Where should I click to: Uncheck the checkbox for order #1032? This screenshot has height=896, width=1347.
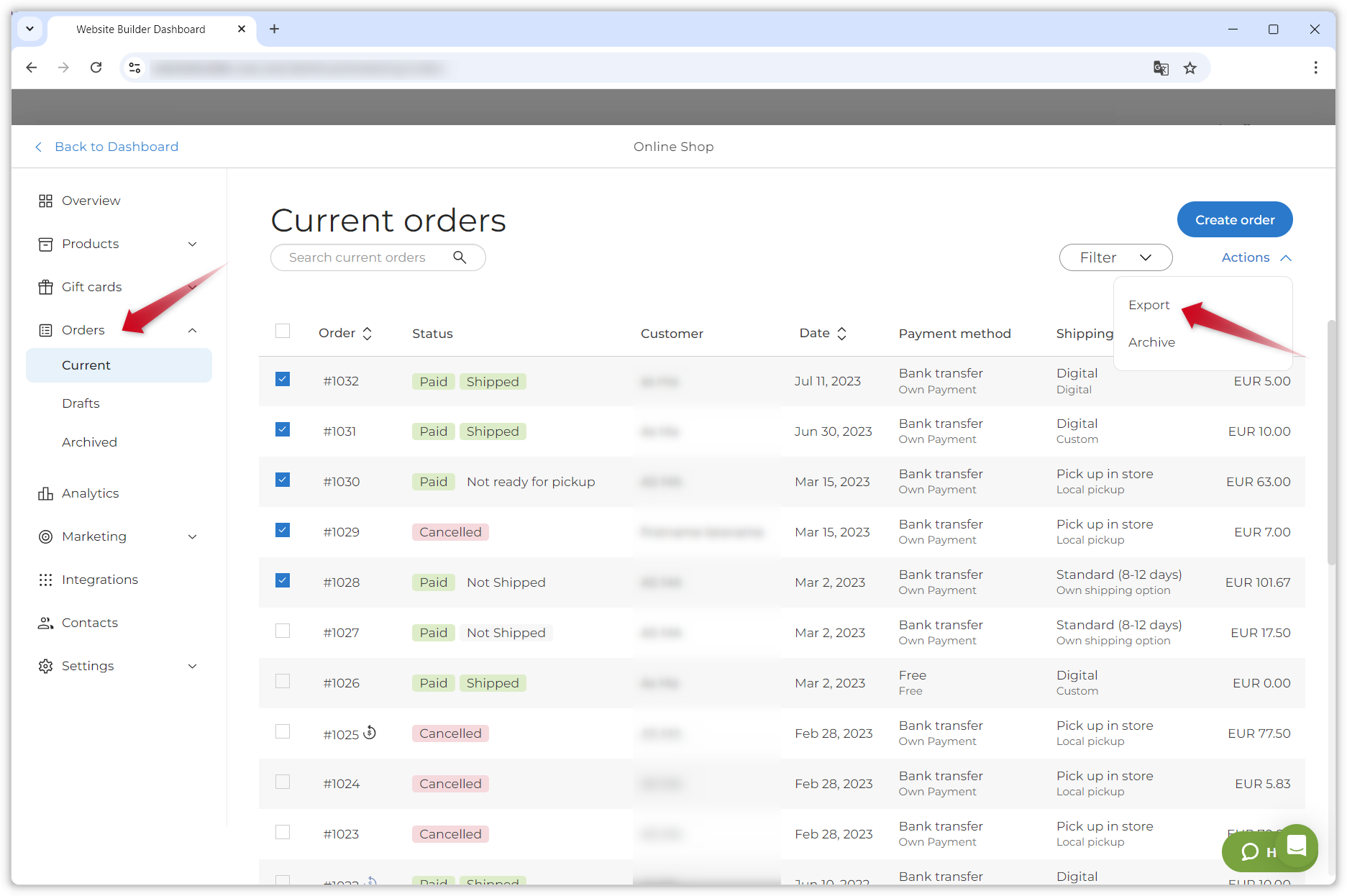[x=283, y=380]
